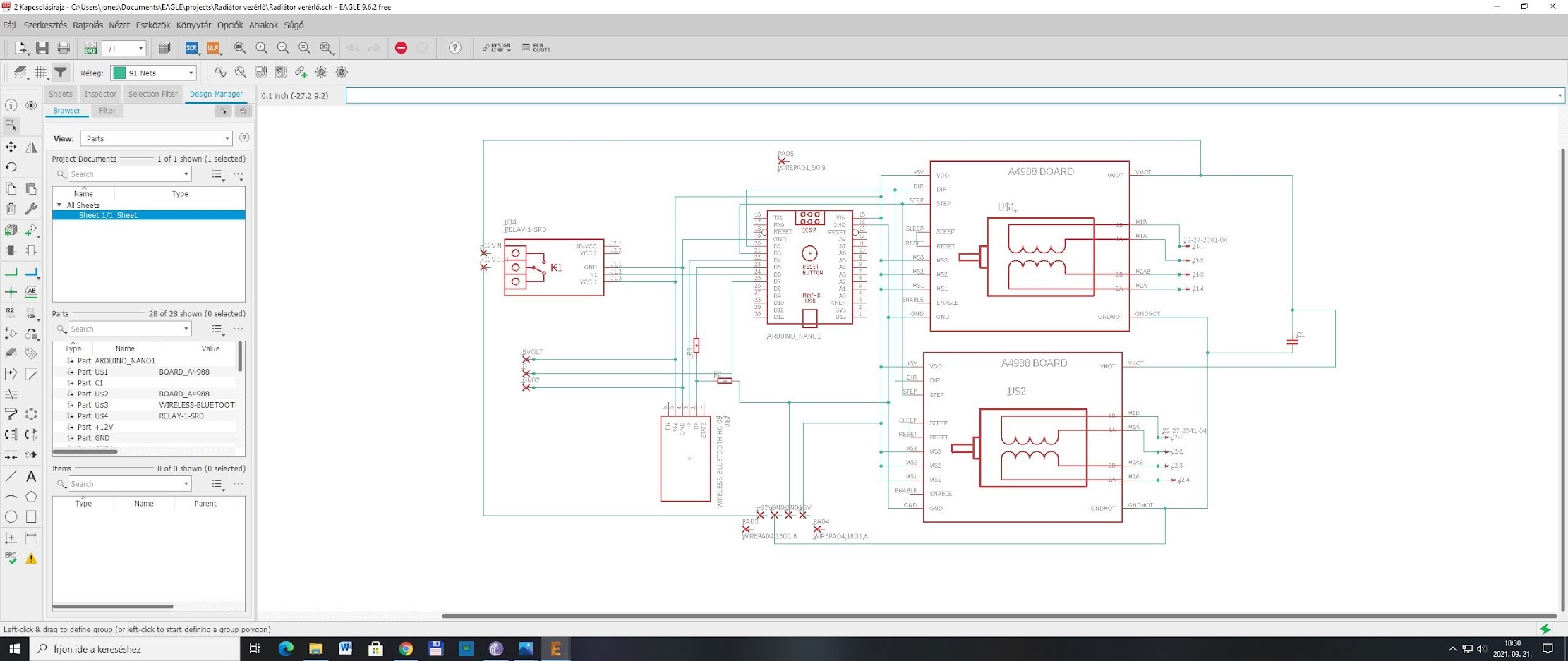This screenshot has height=661, width=1568.
Task: Open the CAM/manufacturing icon in the toolbar
Action: click(x=164, y=48)
